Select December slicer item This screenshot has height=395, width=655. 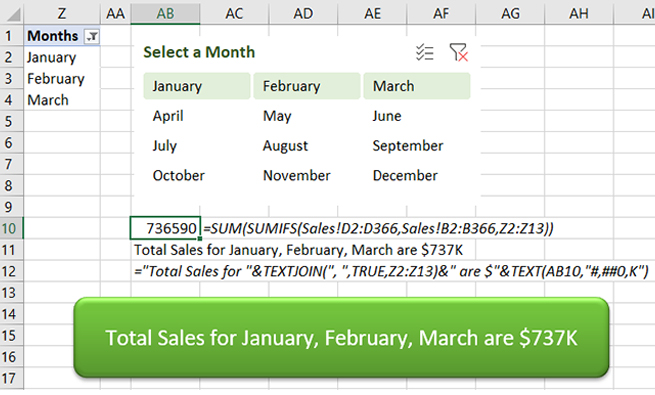[417, 175]
